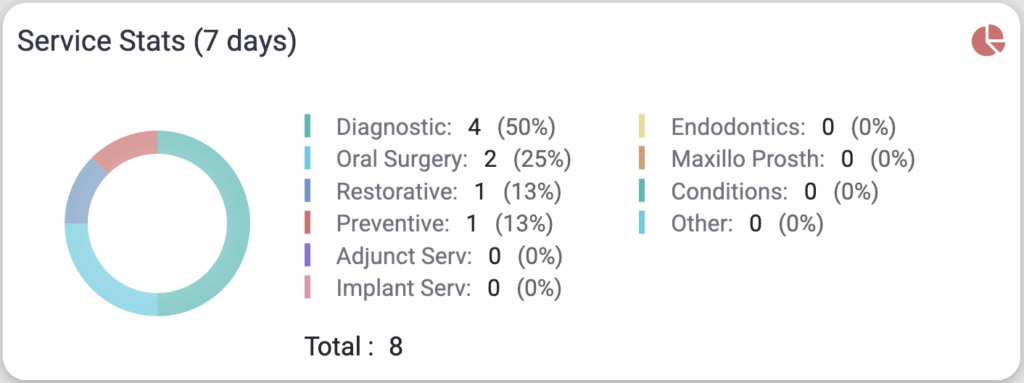Image resolution: width=1024 pixels, height=383 pixels.
Task: Click the pie chart icon in the header
Action: tap(988, 41)
